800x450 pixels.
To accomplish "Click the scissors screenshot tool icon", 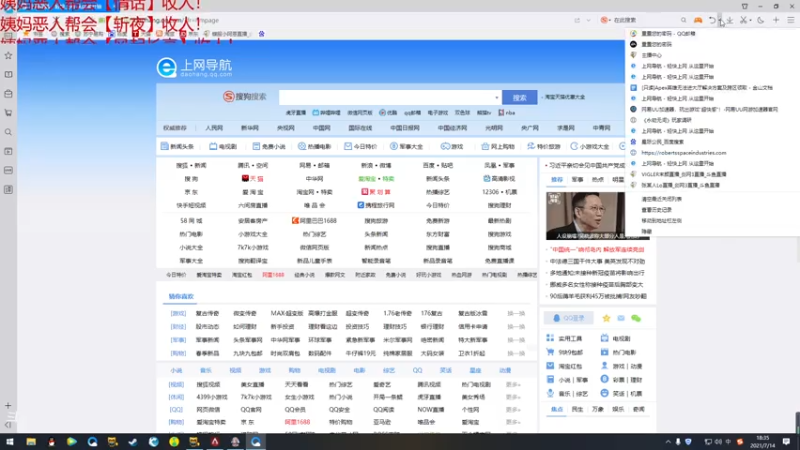I will tap(743, 20).
